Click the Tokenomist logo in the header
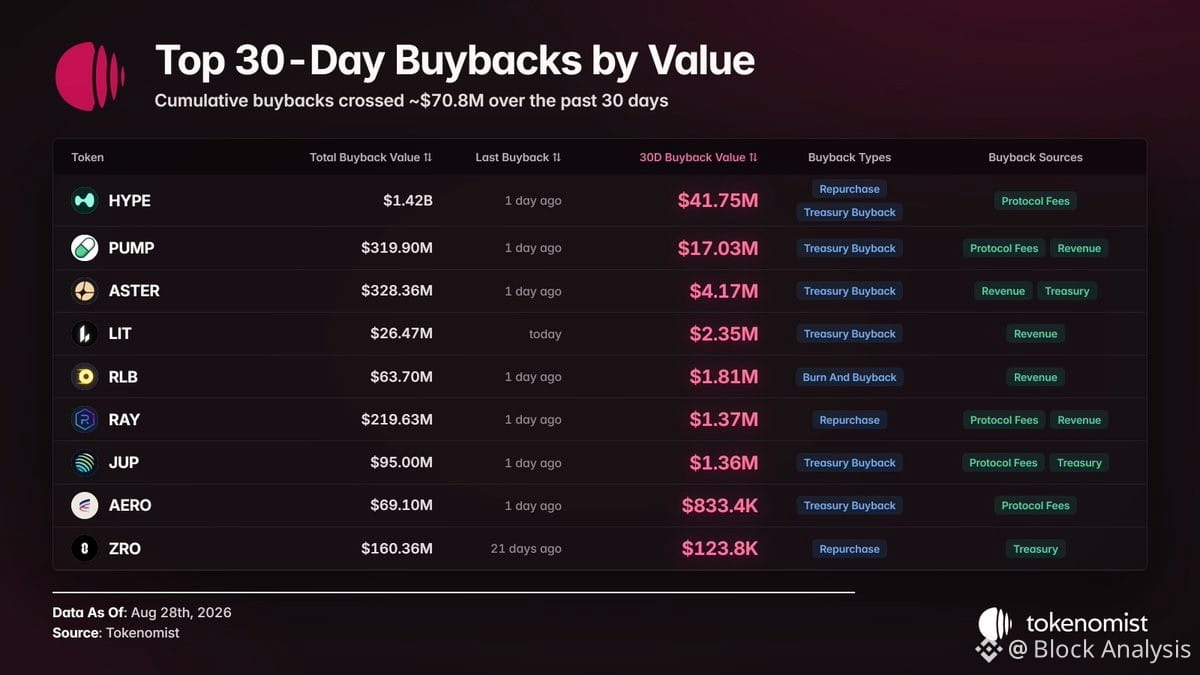The image size is (1200, 675). (x=90, y=76)
